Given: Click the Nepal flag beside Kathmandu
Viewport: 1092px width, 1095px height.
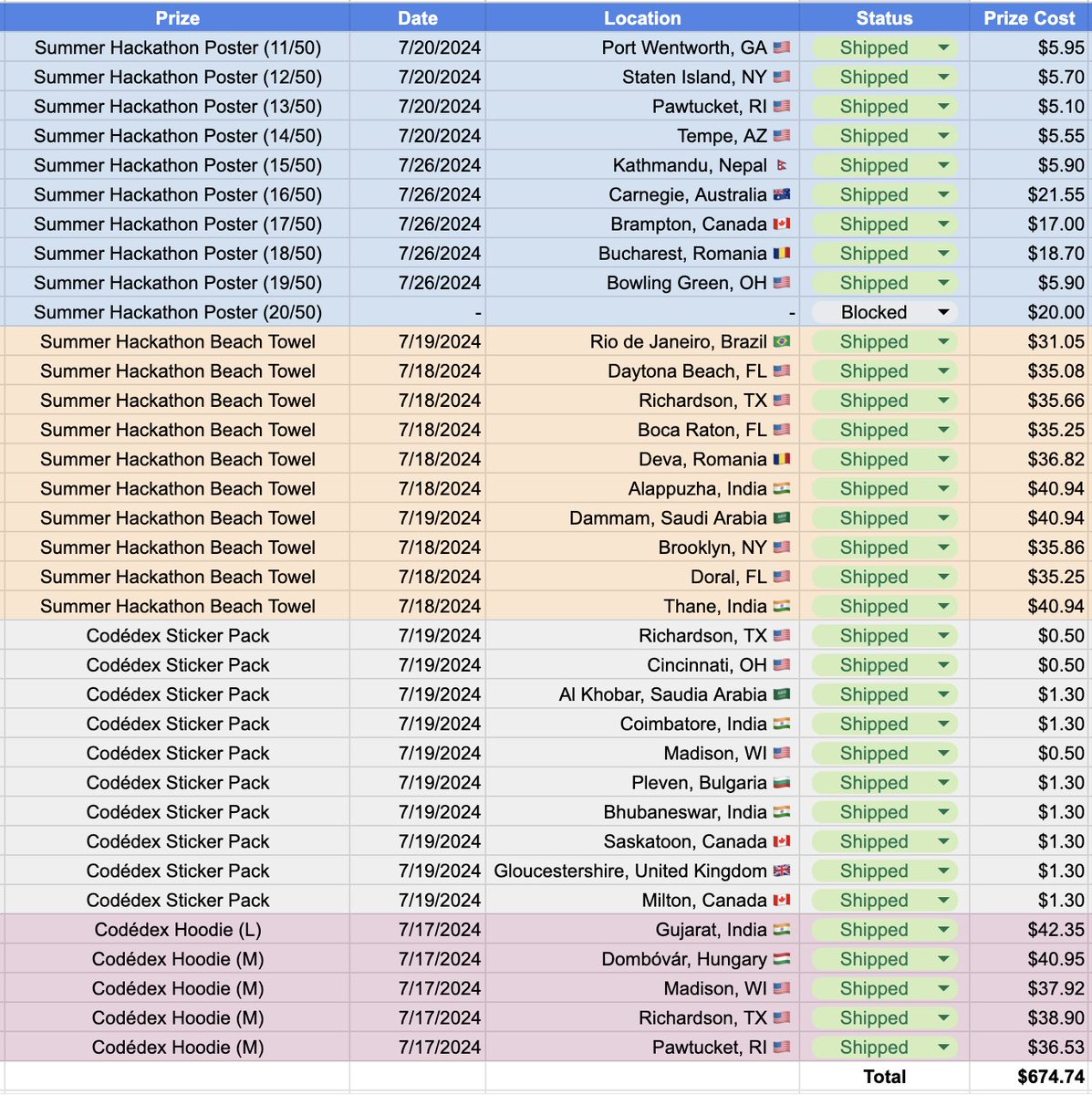Looking at the screenshot, I should (x=782, y=165).
